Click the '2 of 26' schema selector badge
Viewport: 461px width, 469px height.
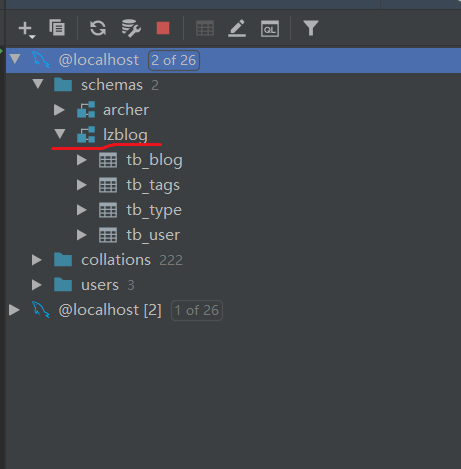point(174,61)
